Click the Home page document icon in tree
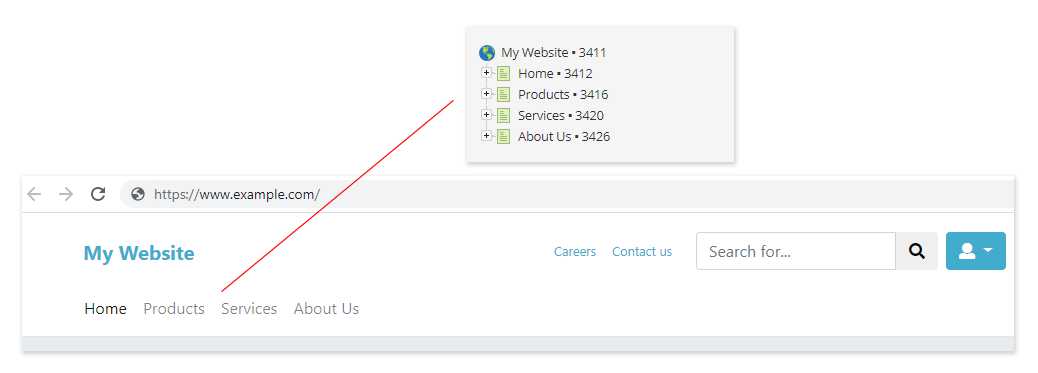This screenshot has height=373, width=1038. 504,74
